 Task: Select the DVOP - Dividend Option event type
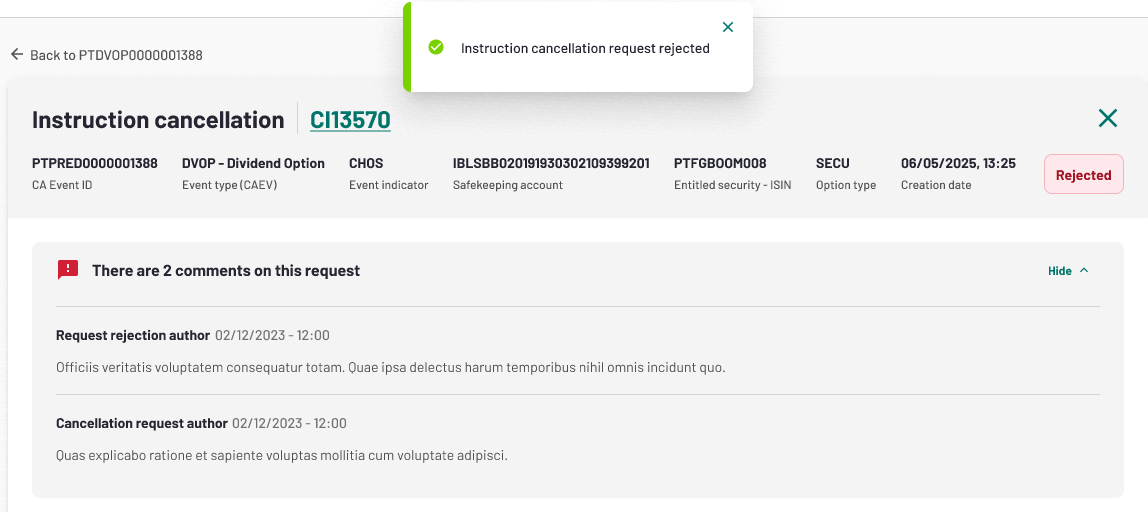click(253, 163)
